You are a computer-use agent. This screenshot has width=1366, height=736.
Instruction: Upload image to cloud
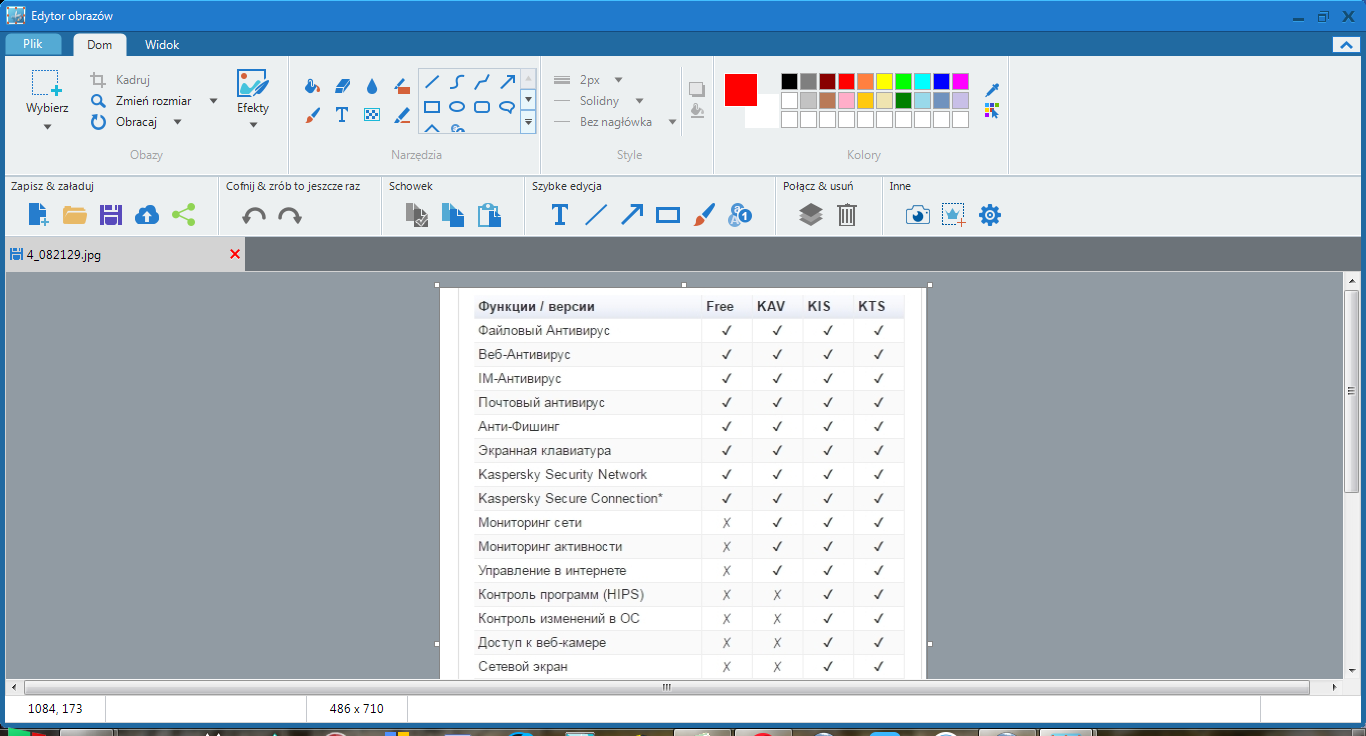coord(147,214)
